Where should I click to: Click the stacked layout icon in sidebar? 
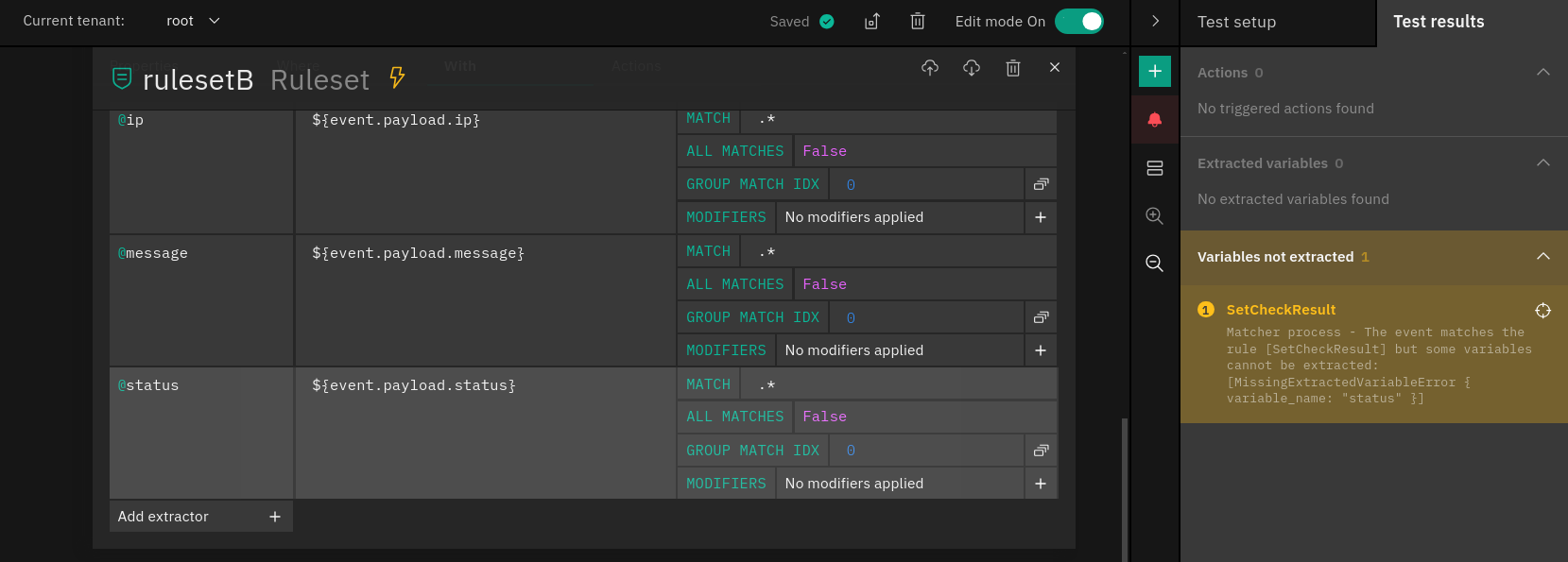(x=1154, y=168)
